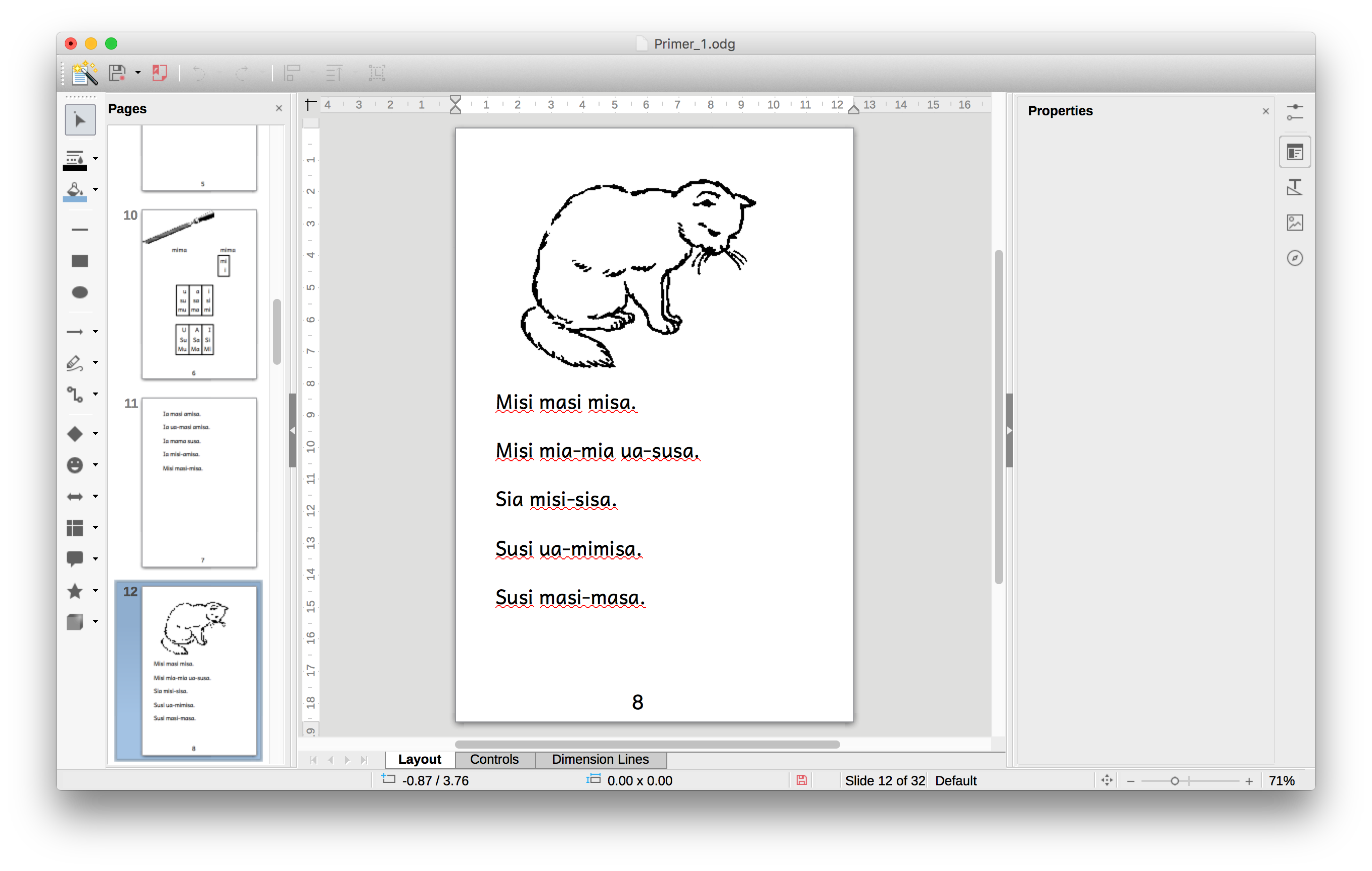Choose the Rectangle shape tool

pyautogui.click(x=80, y=261)
